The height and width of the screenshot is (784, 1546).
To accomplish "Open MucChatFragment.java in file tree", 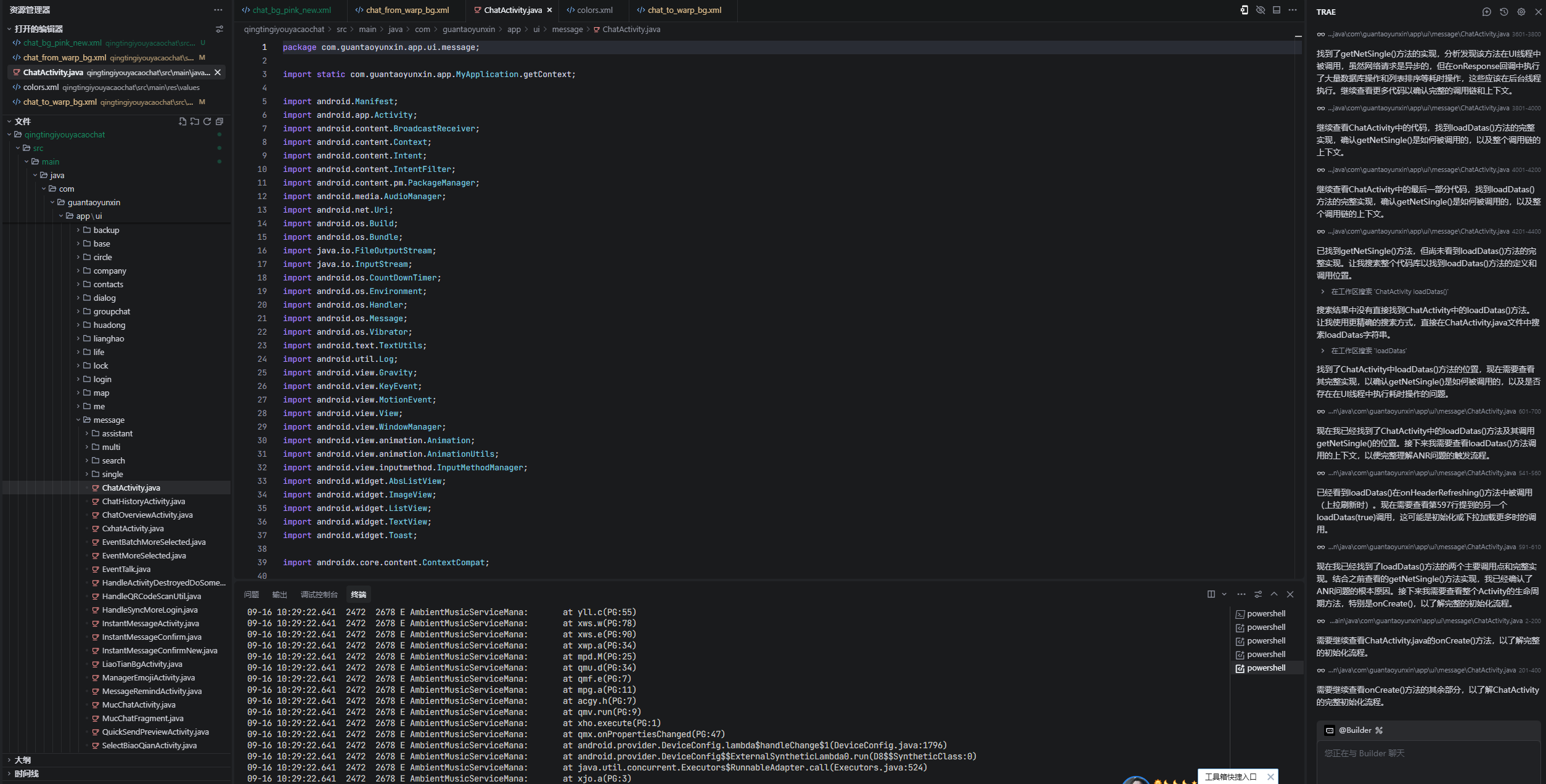I will pyautogui.click(x=142, y=718).
